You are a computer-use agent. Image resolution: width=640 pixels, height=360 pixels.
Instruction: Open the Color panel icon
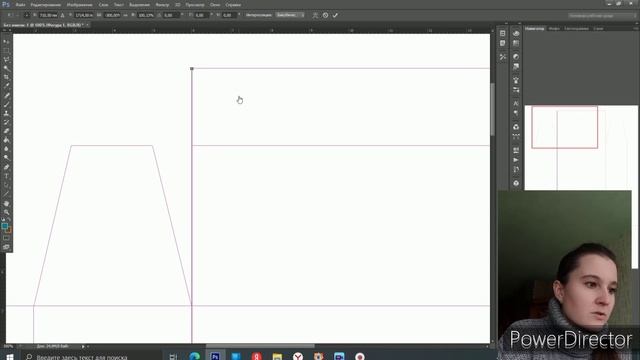tap(516, 33)
